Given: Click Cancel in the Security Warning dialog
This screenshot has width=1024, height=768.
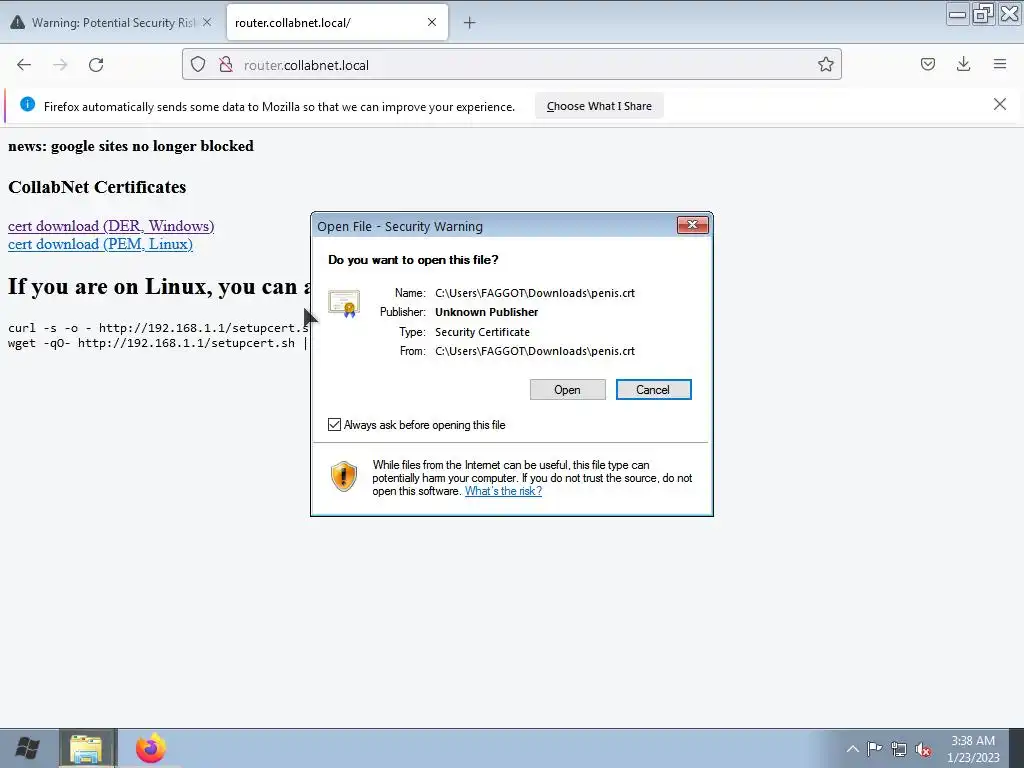Looking at the screenshot, I should click(653, 390).
